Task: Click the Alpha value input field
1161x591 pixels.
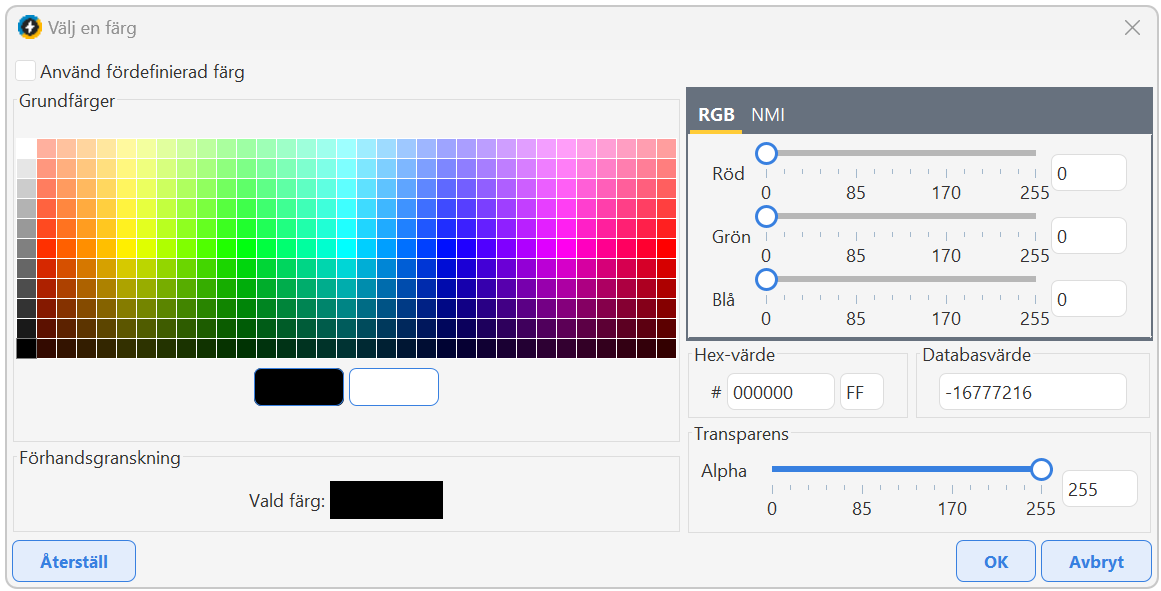Action: (x=1099, y=489)
